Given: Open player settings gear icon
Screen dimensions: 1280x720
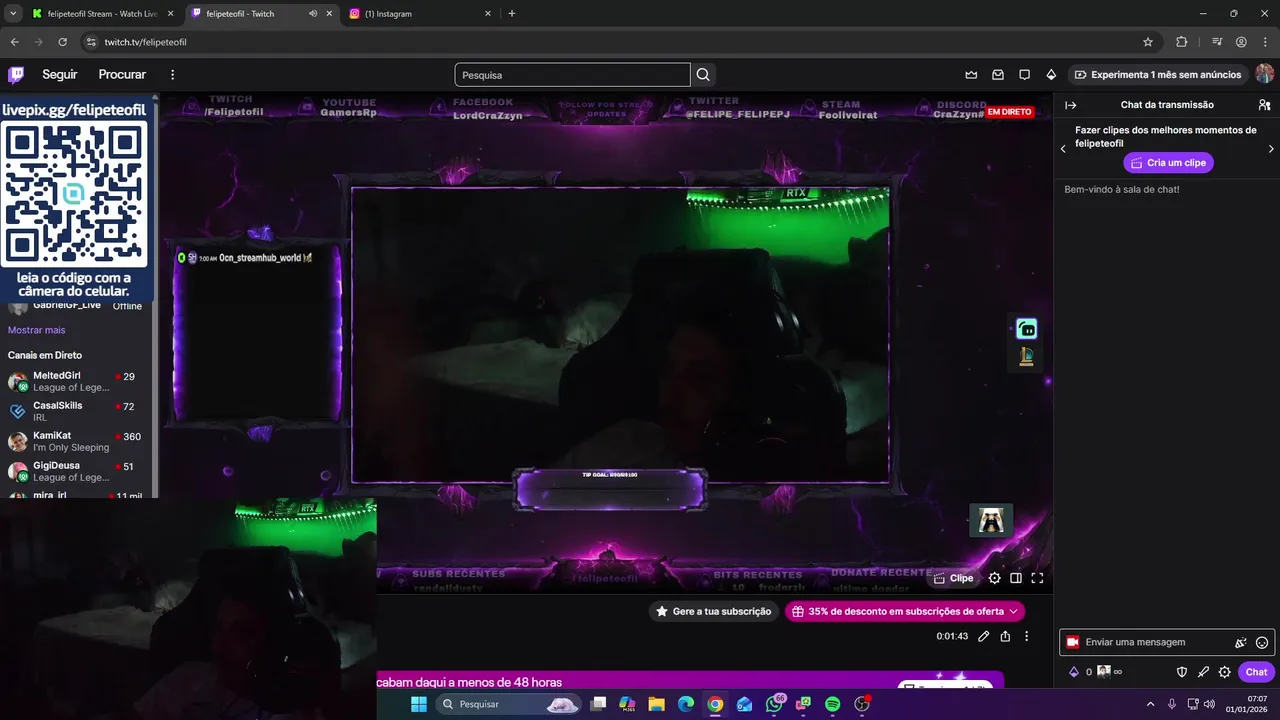Looking at the screenshot, I should point(994,578).
